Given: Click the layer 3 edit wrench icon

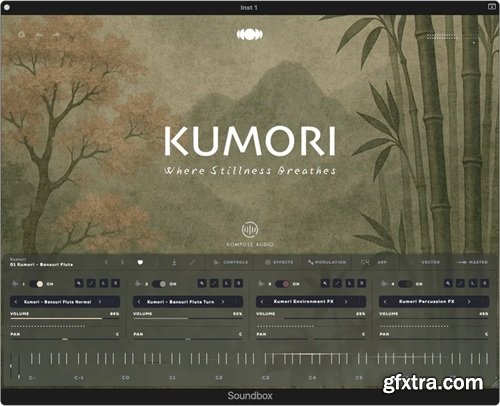Looking at the screenshot, I should tap(325, 284).
